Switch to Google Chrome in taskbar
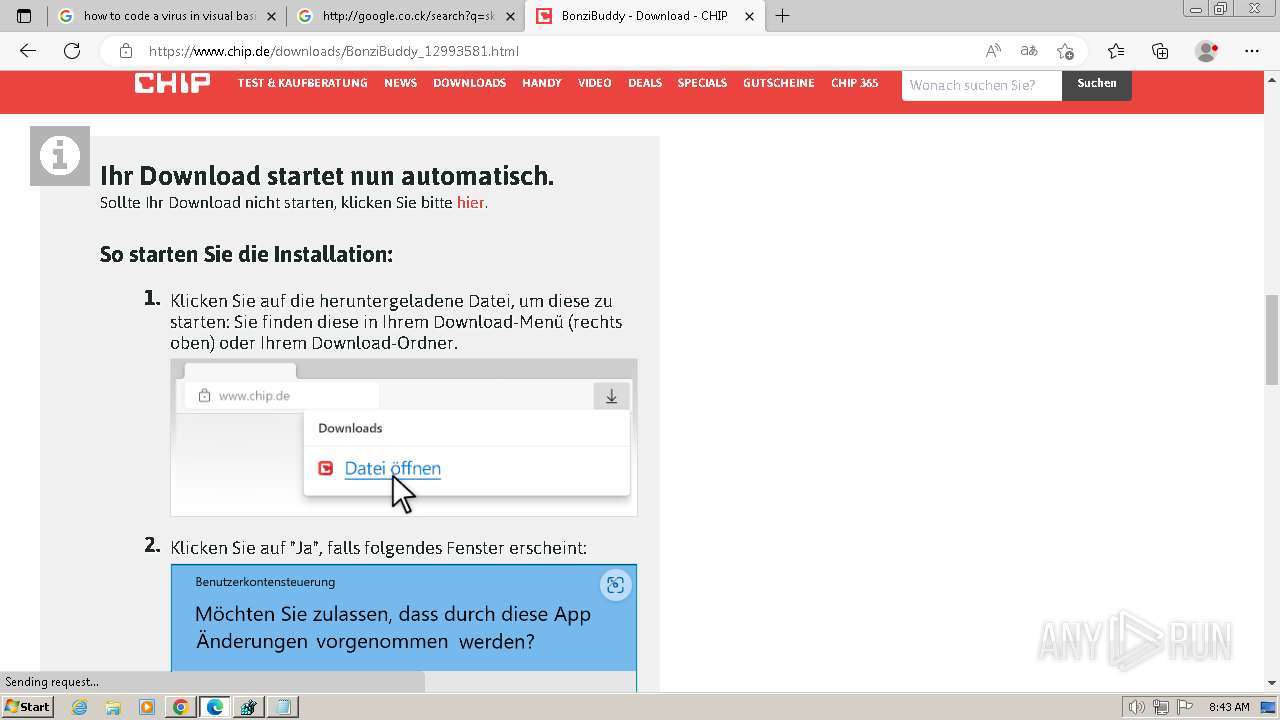1280x720 pixels. pos(180,707)
